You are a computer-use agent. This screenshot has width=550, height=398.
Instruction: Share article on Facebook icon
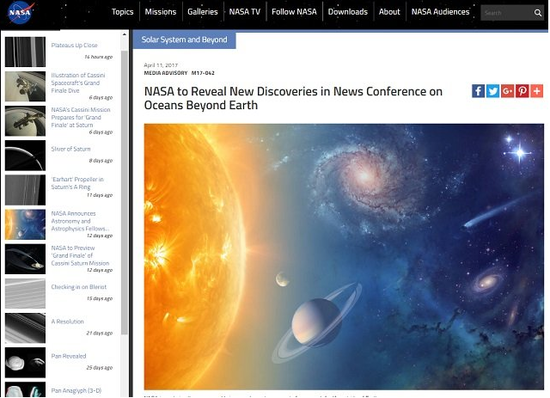point(478,91)
